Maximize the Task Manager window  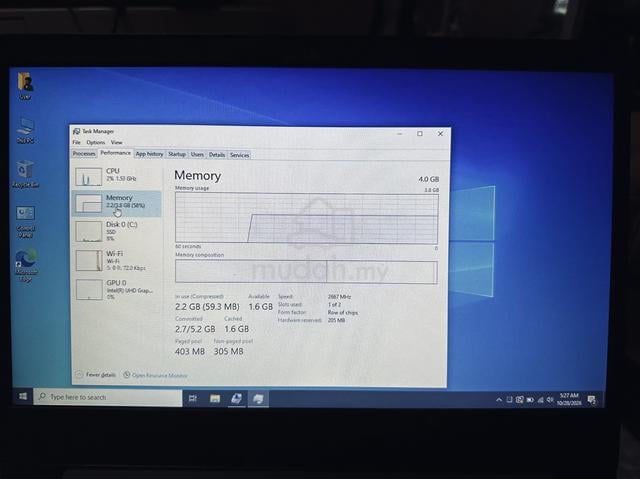420,133
